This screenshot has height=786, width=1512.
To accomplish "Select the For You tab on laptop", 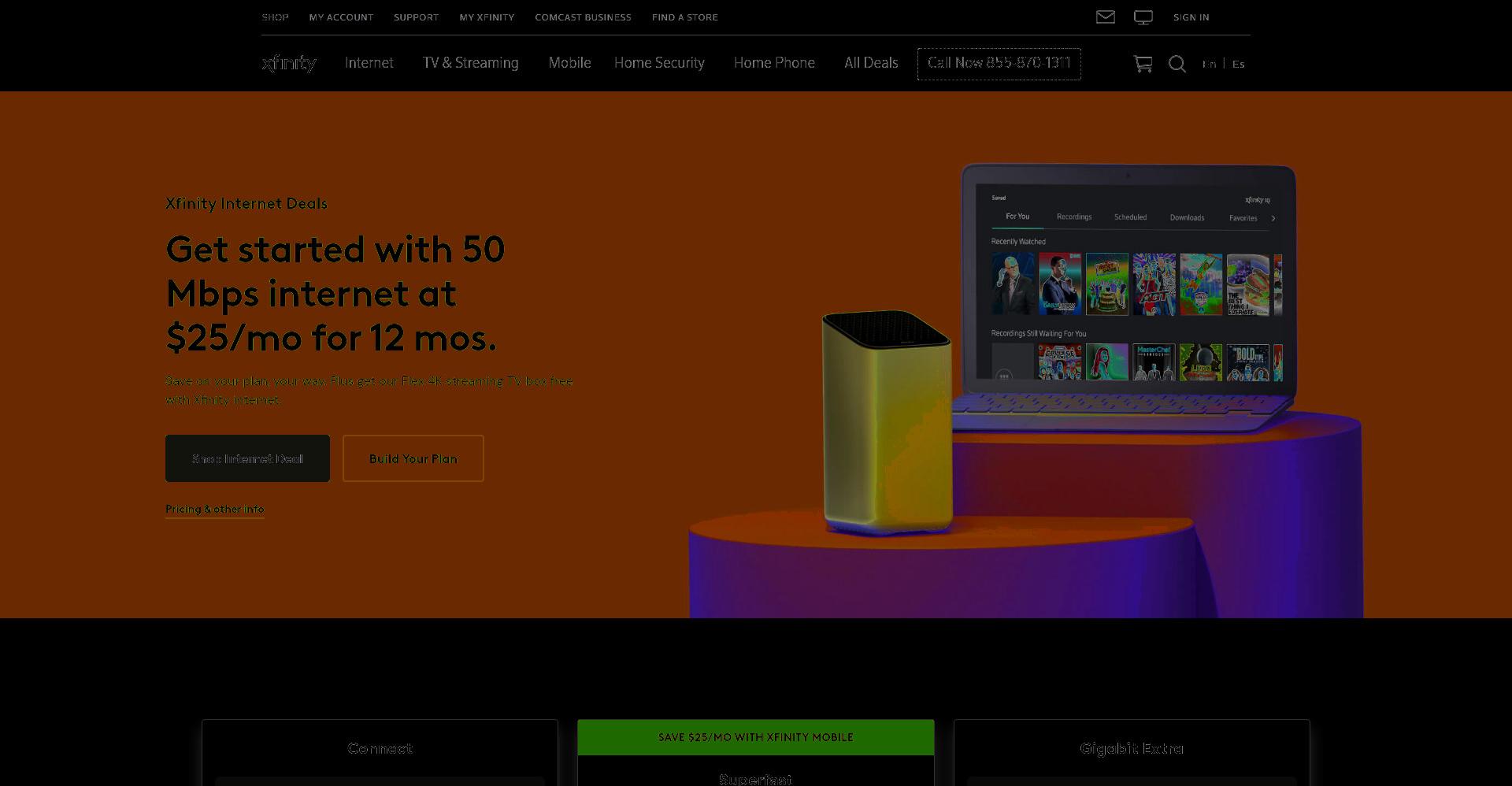I will point(1017,217).
